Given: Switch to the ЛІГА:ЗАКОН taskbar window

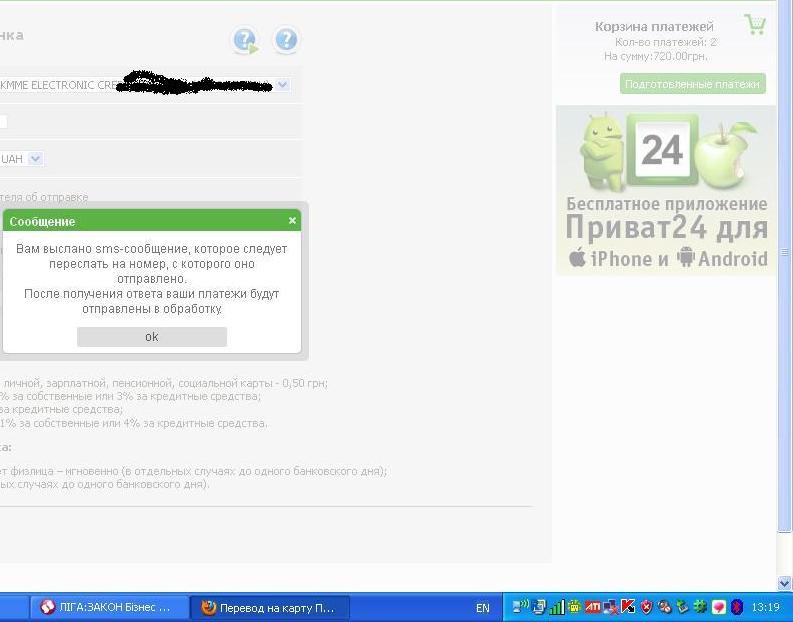Looking at the screenshot, I should pyautogui.click(x=109, y=607).
